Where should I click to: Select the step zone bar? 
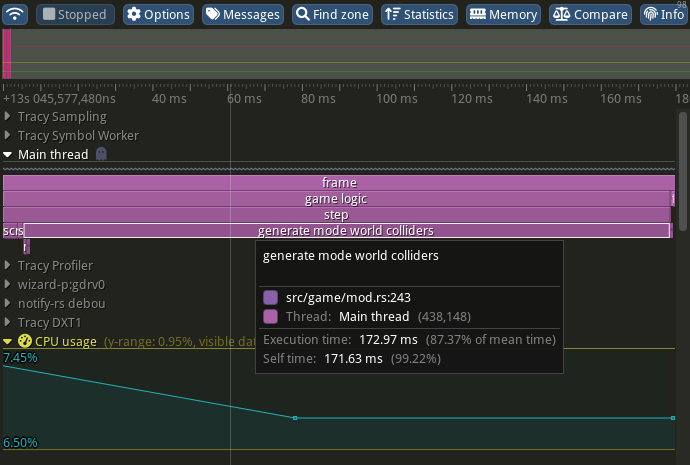337,215
